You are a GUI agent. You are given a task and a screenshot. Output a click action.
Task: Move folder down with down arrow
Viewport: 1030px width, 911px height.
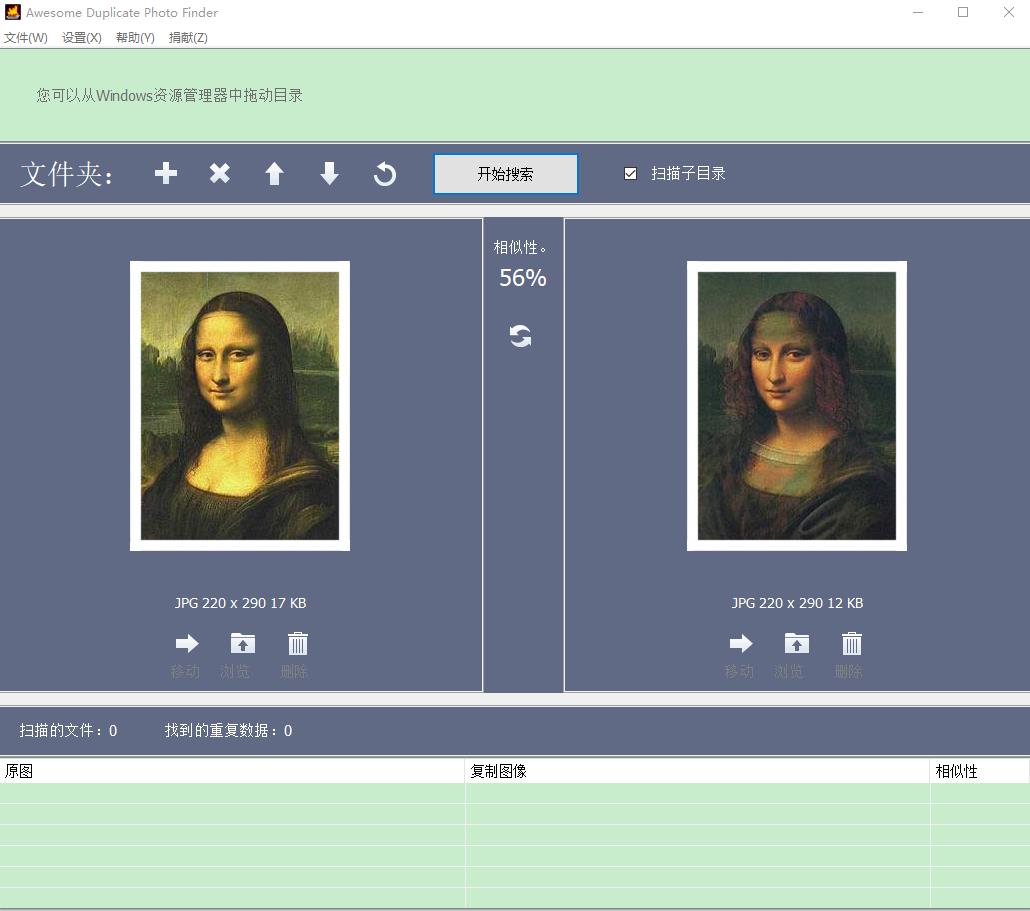[329, 174]
